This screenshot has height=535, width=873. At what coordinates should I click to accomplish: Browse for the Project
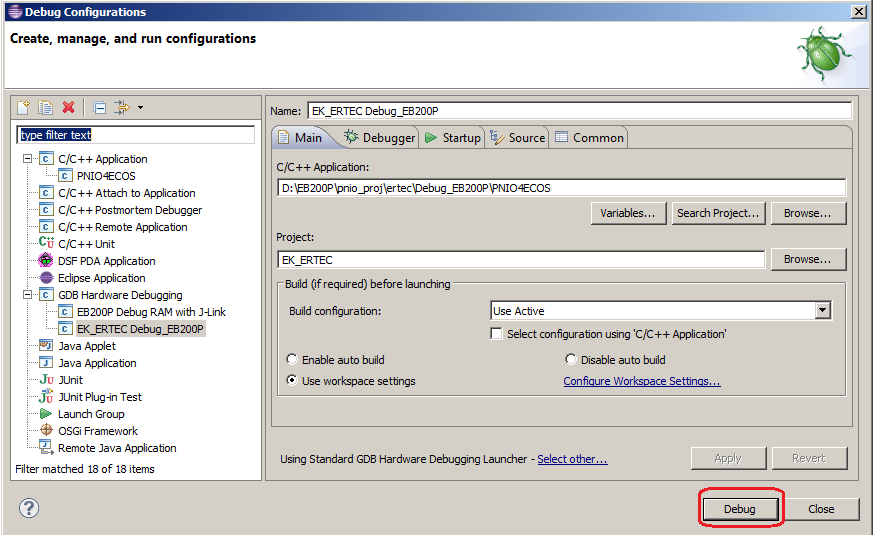[808, 259]
